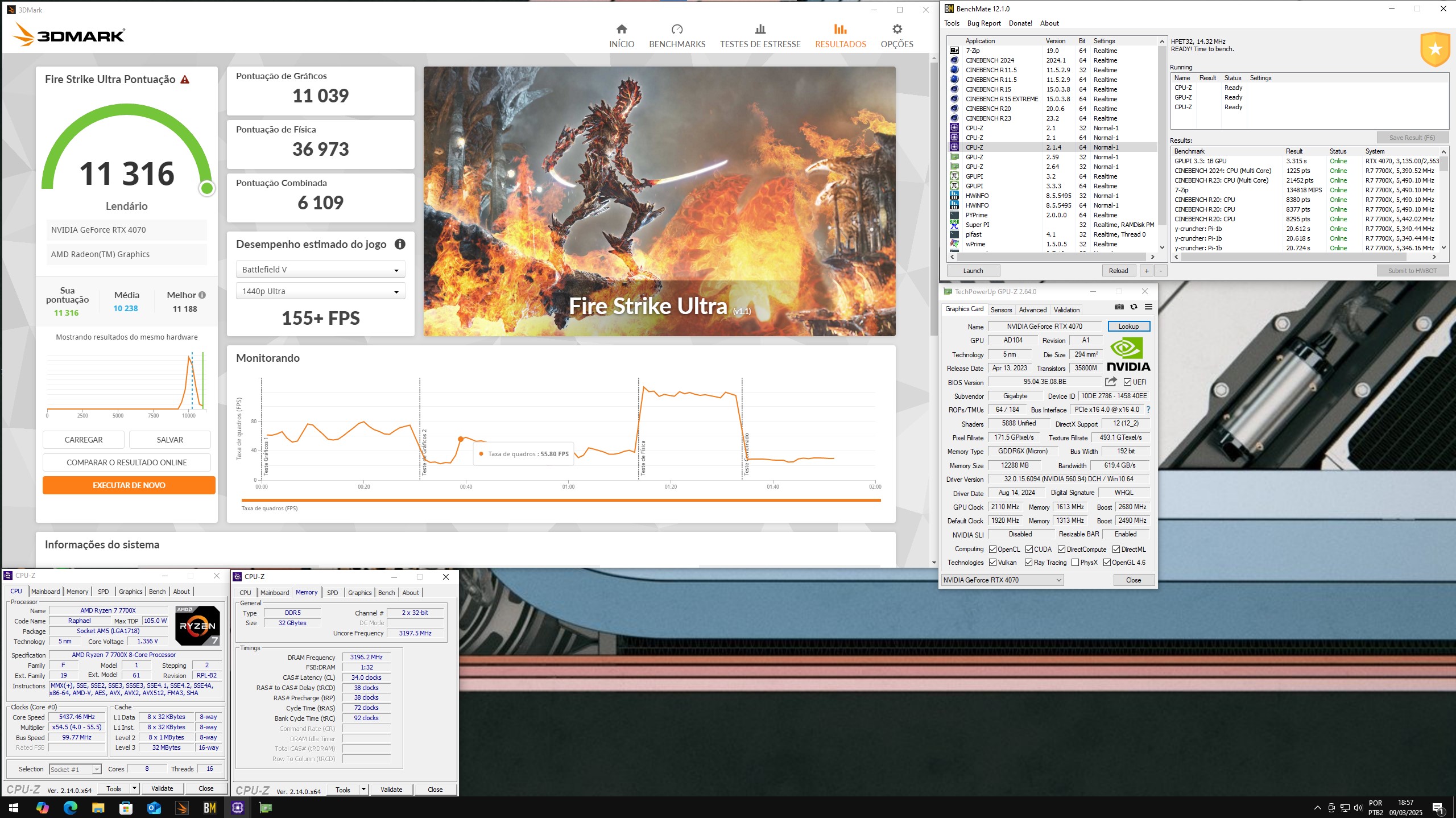Toggle the OpenCL checkbox in GPU-Z
Viewport: 1456px width, 818px height.
pyautogui.click(x=992, y=550)
